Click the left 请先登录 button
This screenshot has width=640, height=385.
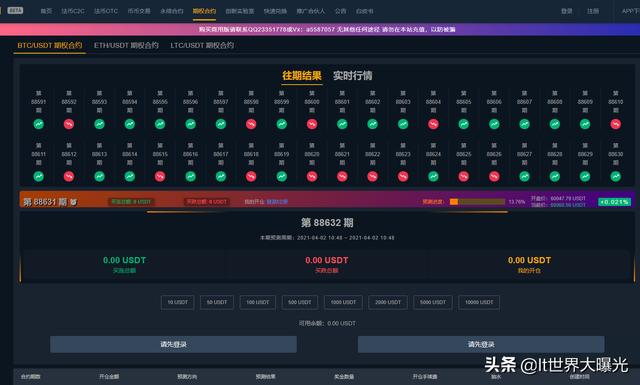(x=173, y=345)
